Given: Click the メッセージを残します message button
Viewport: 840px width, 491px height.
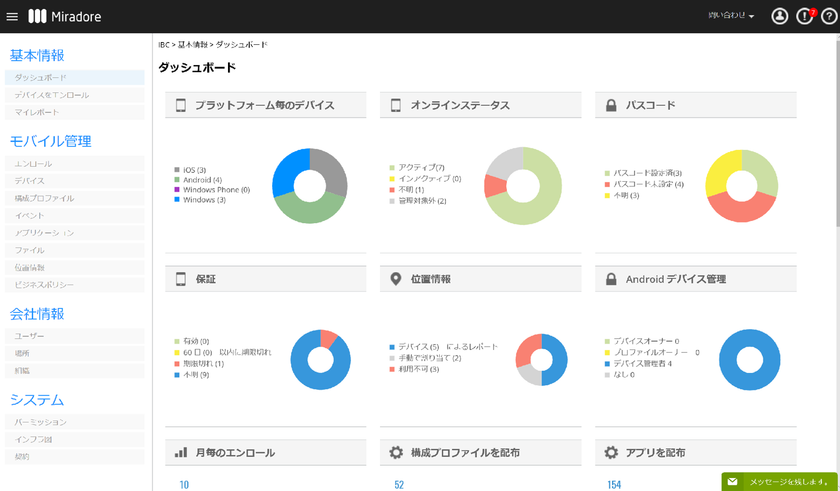Looking at the screenshot, I should pos(779,482).
